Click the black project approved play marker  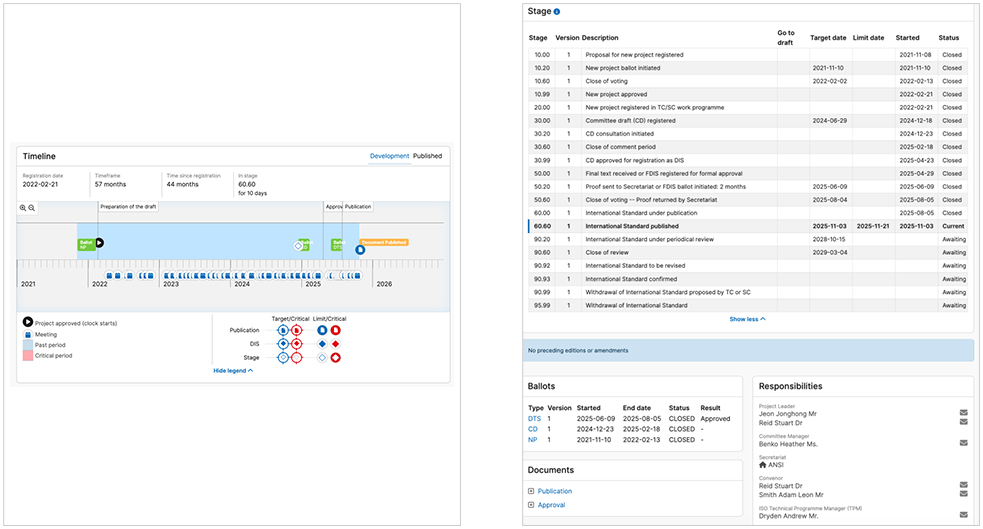click(x=99, y=243)
